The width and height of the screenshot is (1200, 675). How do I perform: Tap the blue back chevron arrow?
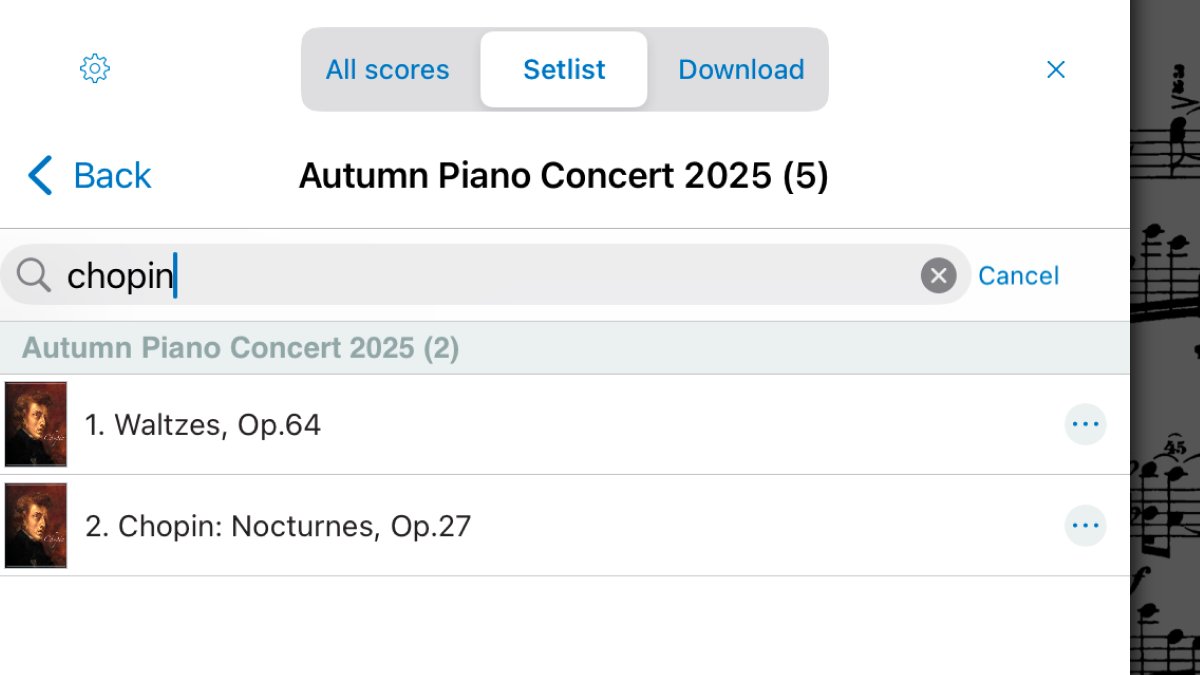(x=40, y=176)
